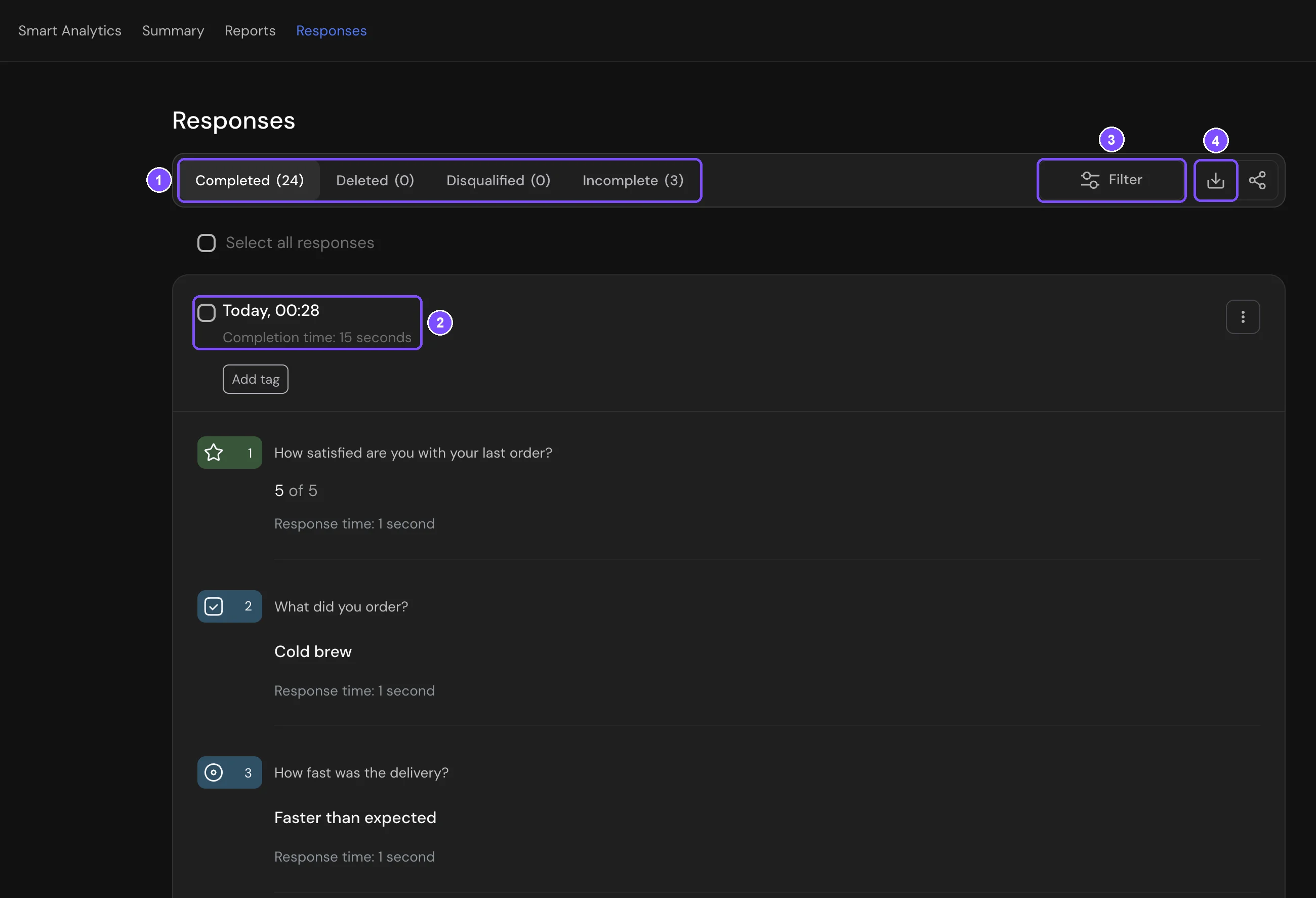Open the Filter button
The width and height of the screenshot is (1316, 898).
coord(1111,180)
